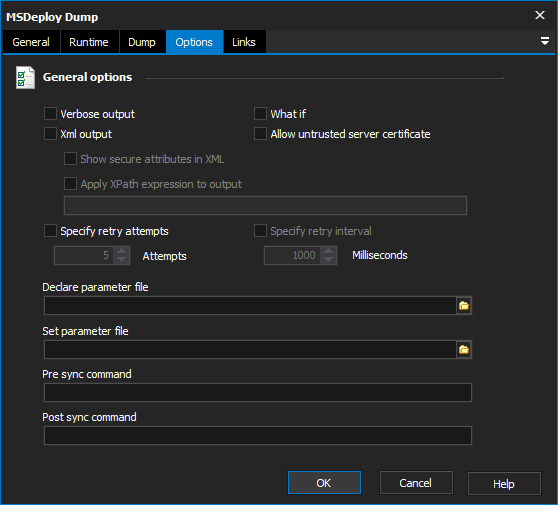
Task: Click the XPath expression text field
Action: 265,205
